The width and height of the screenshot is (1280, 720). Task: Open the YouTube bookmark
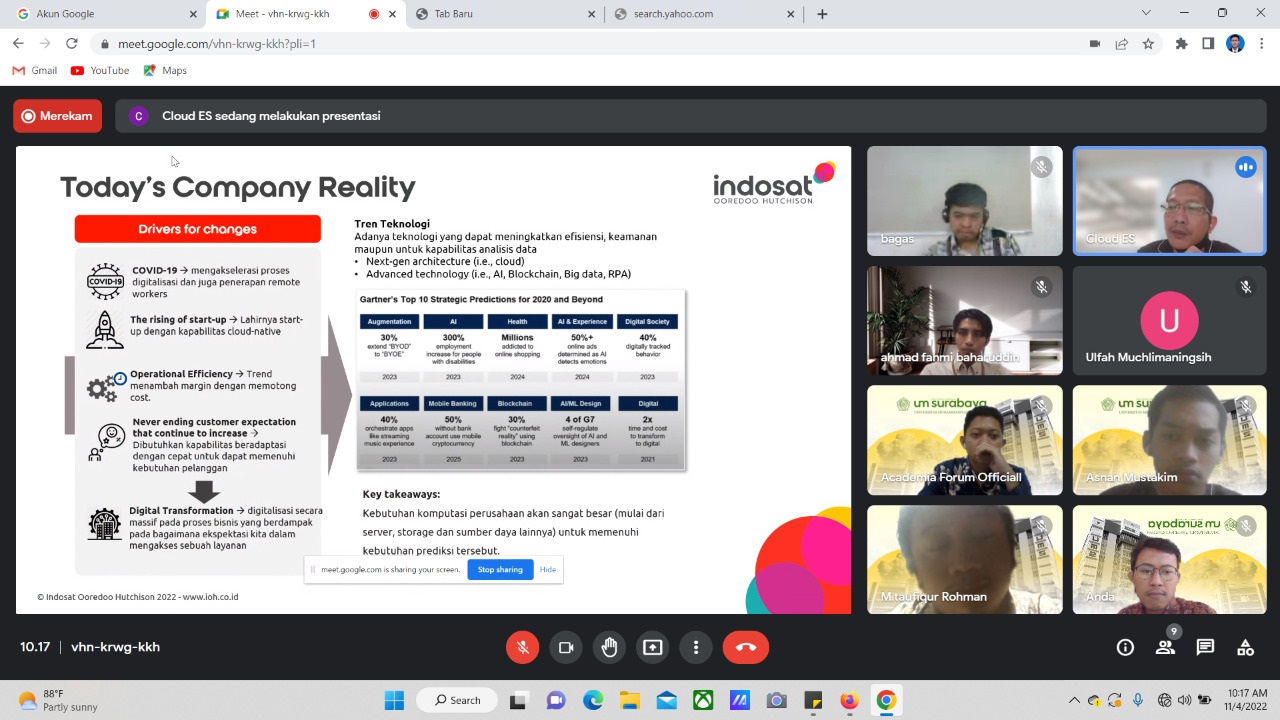100,70
